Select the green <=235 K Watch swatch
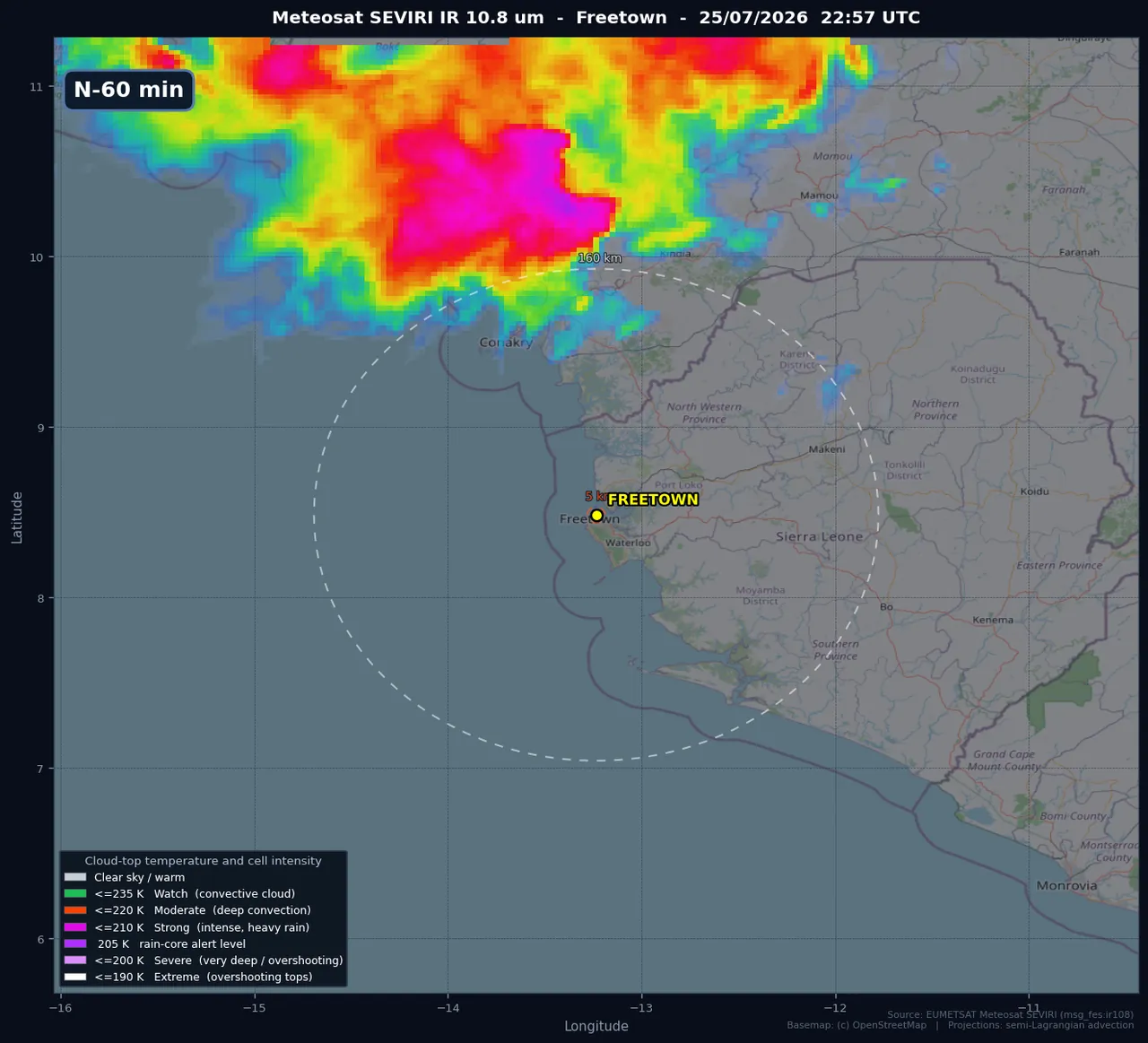The width and height of the screenshot is (1148, 1043). pyautogui.click(x=75, y=893)
